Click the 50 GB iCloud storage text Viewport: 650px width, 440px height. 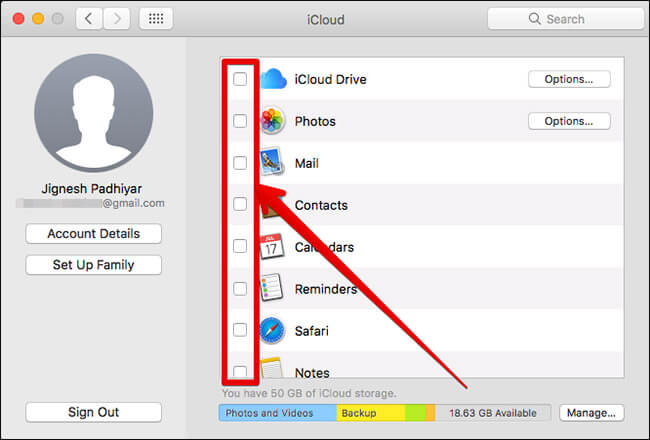coord(309,393)
